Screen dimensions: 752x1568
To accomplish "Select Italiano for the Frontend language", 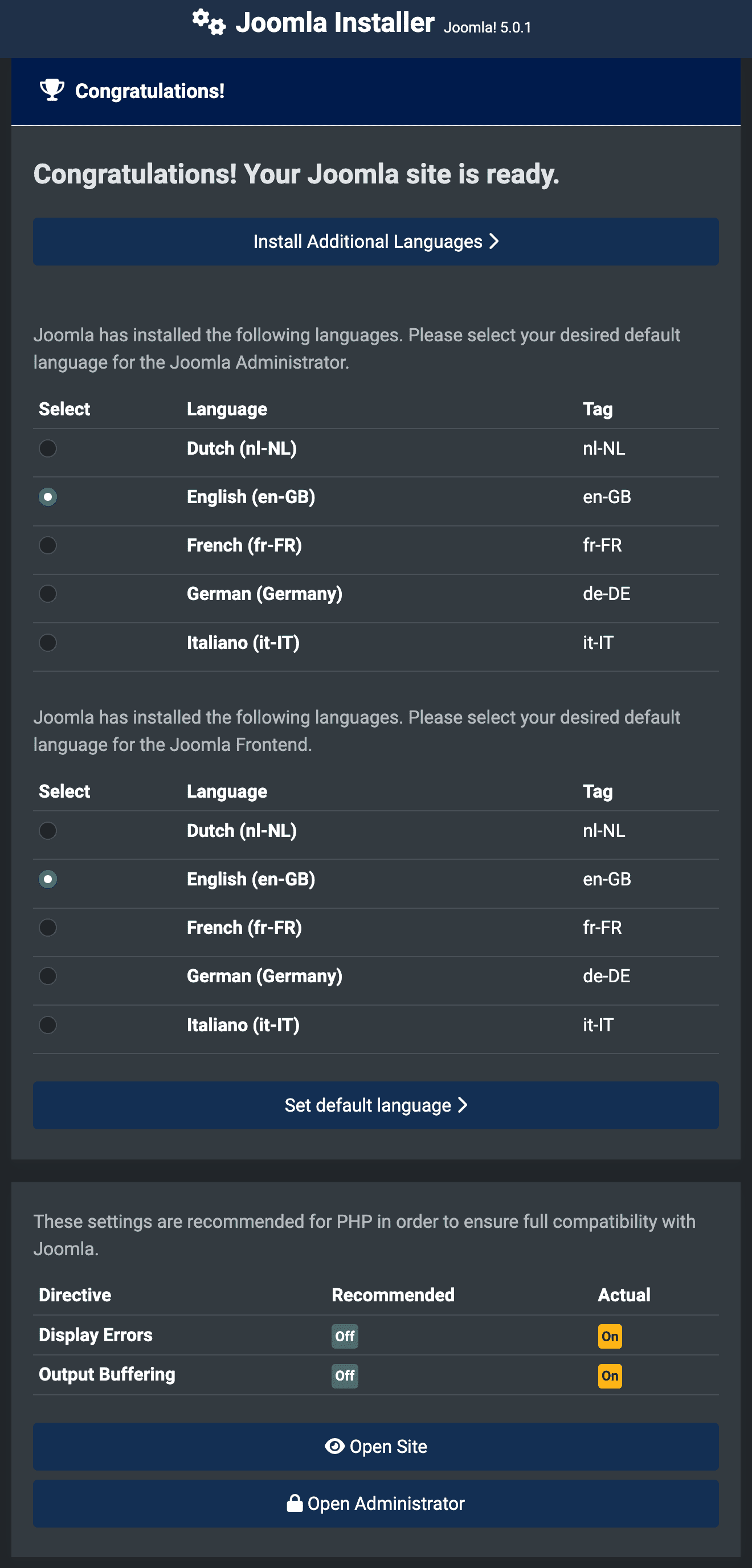I will pyautogui.click(x=47, y=1025).
